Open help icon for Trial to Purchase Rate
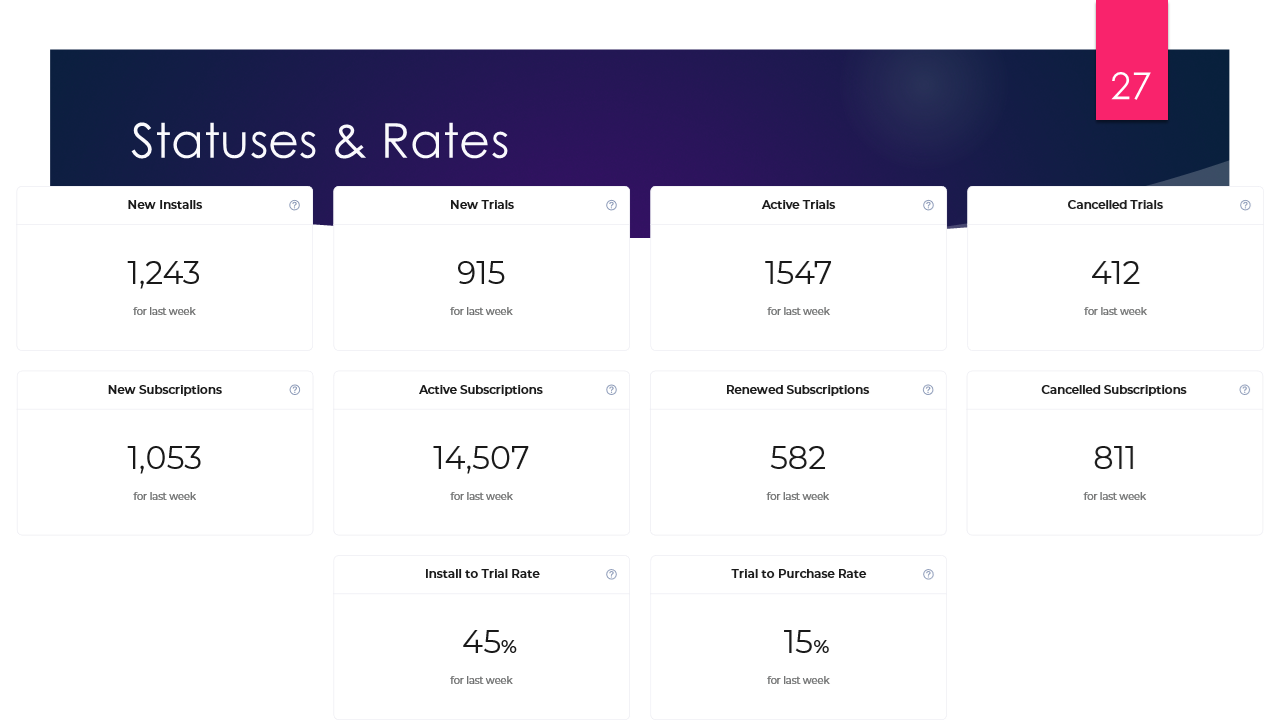This screenshot has width=1280, height=720. (x=928, y=574)
